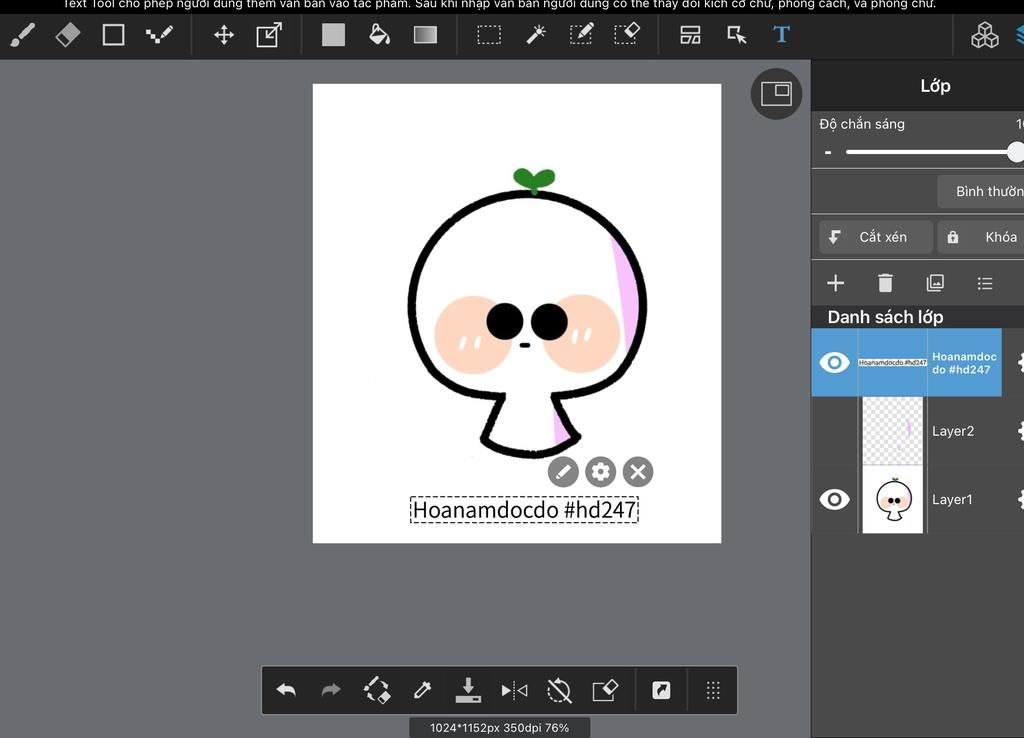Show Layer2 by its visibility box

pos(835,431)
